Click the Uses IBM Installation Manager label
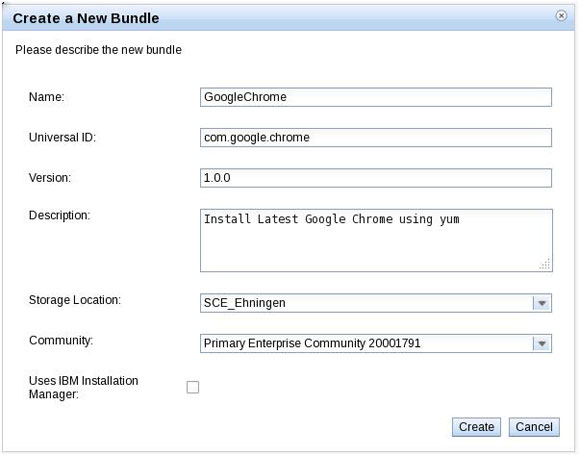580x456 pixels. pyautogui.click(x=84, y=387)
